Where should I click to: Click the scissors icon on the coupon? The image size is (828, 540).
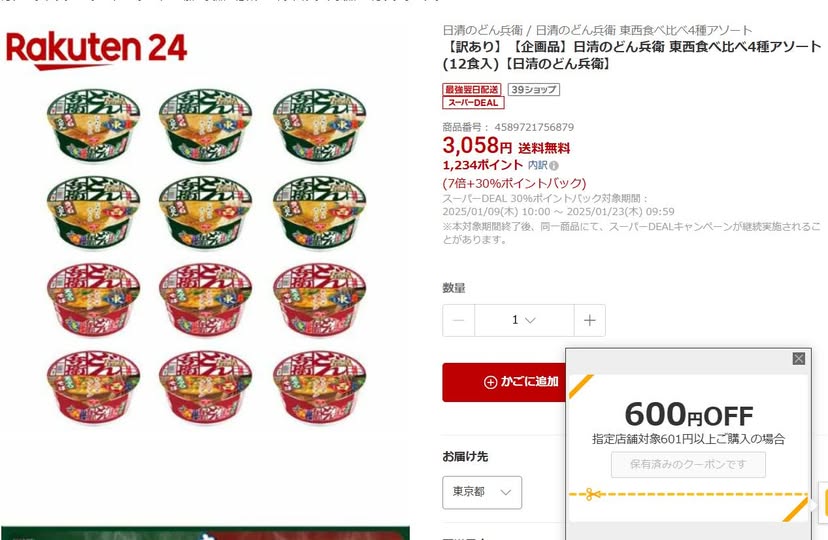pos(592,495)
